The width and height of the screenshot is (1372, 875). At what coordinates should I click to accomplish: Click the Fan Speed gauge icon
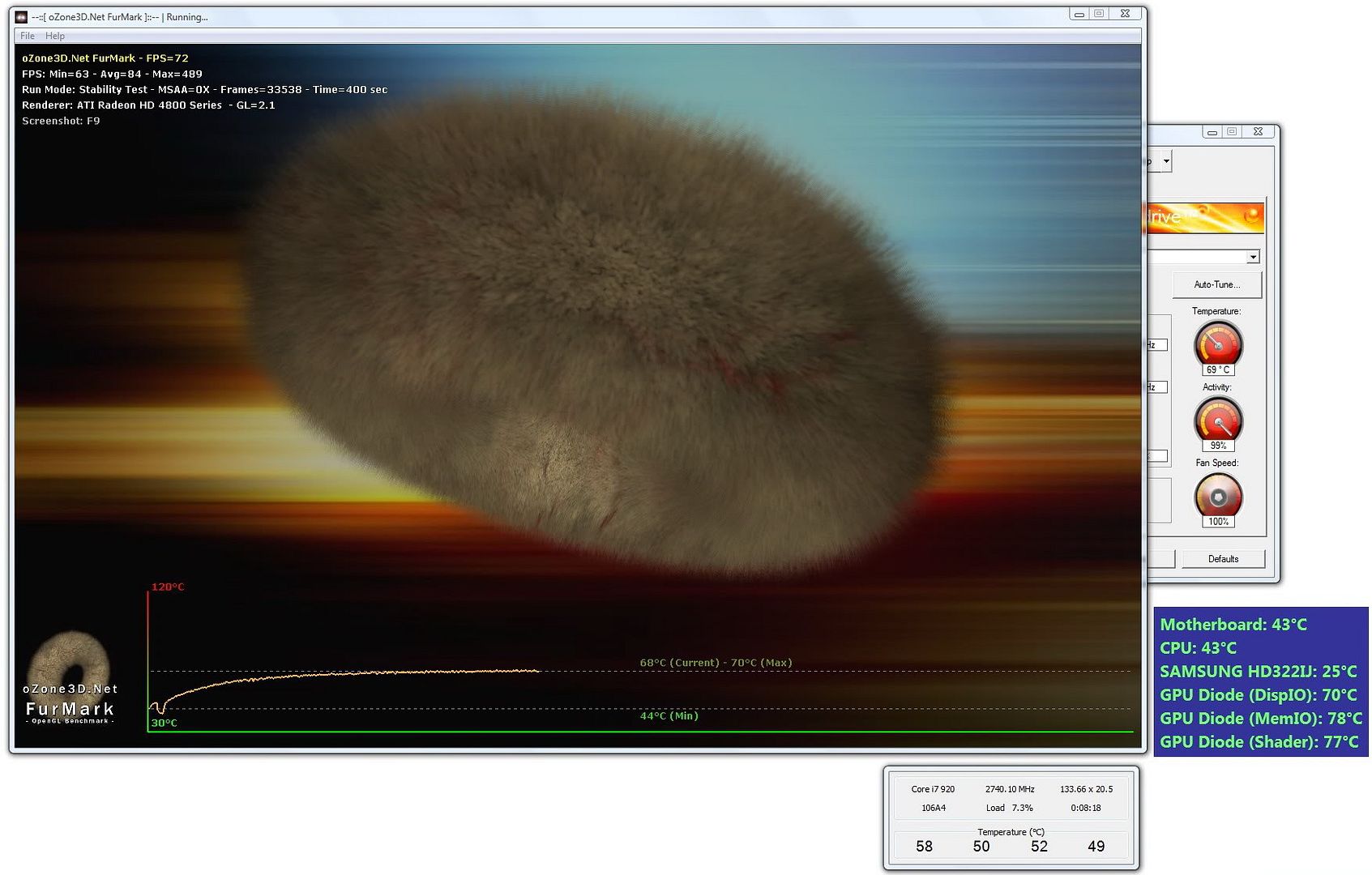coord(1218,496)
